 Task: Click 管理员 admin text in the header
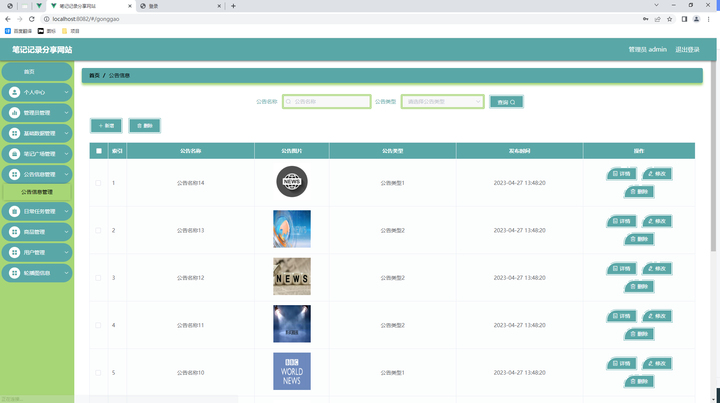pyautogui.click(x=647, y=50)
